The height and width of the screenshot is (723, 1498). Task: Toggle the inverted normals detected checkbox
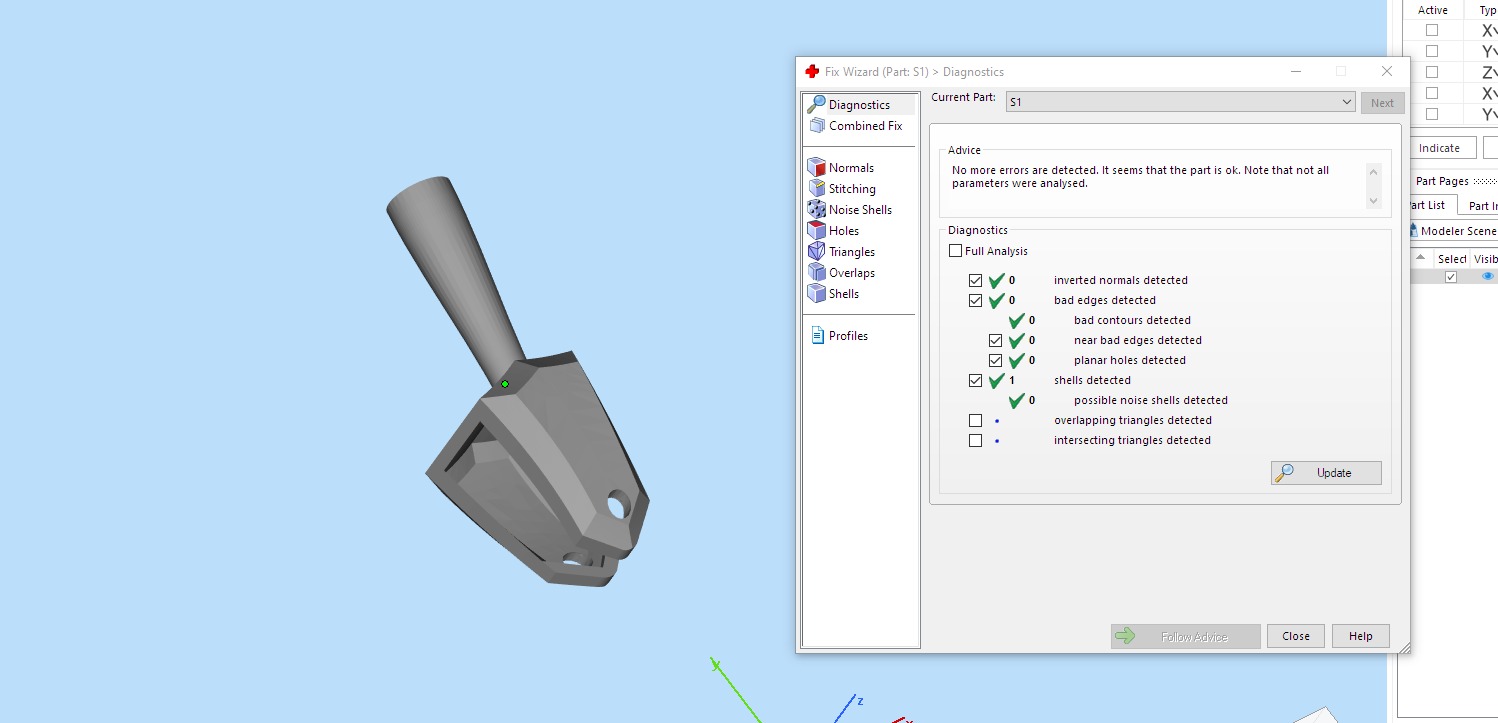point(976,280)
